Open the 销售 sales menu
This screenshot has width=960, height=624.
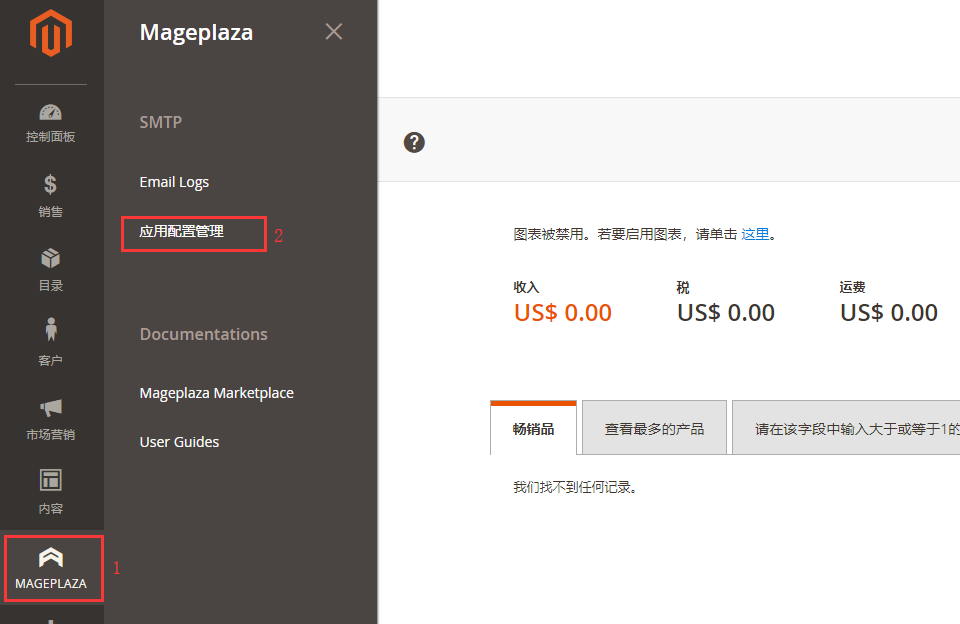click(51, 196)
